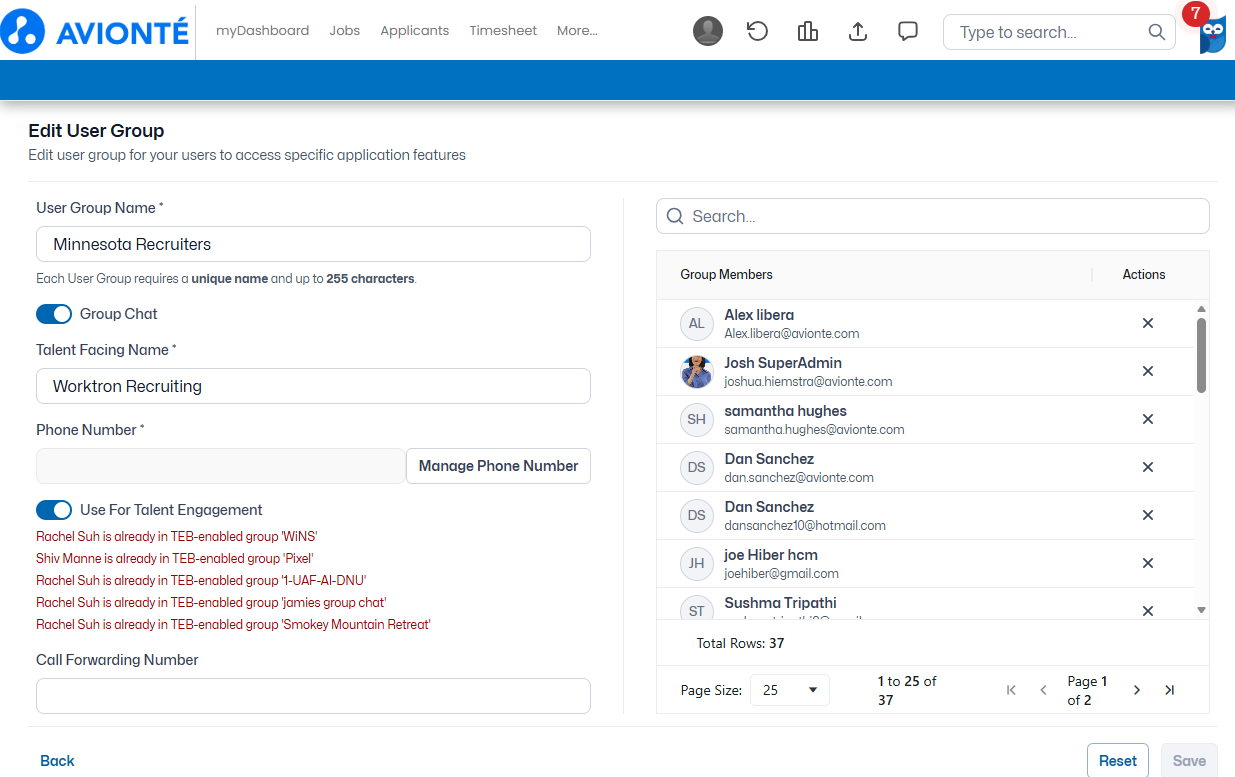Open the bar chart reports icon
Image resolution: width=1235 pixels, height=777 pixels.
click(808, 32)
